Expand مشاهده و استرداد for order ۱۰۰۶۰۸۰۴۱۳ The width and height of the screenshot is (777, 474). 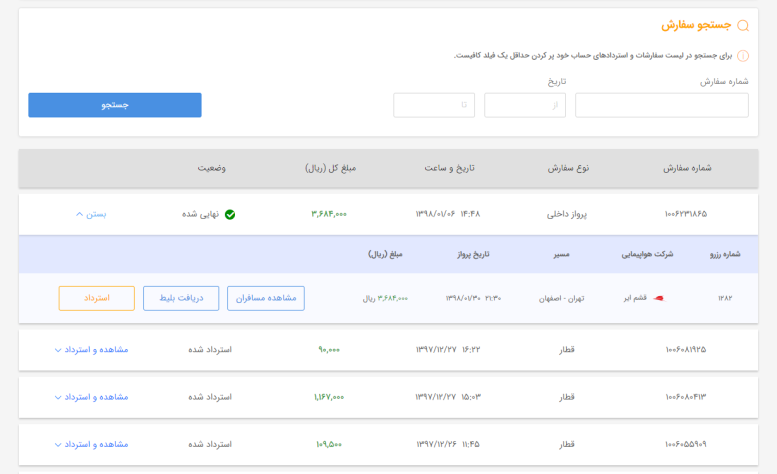tap(91, 397)
